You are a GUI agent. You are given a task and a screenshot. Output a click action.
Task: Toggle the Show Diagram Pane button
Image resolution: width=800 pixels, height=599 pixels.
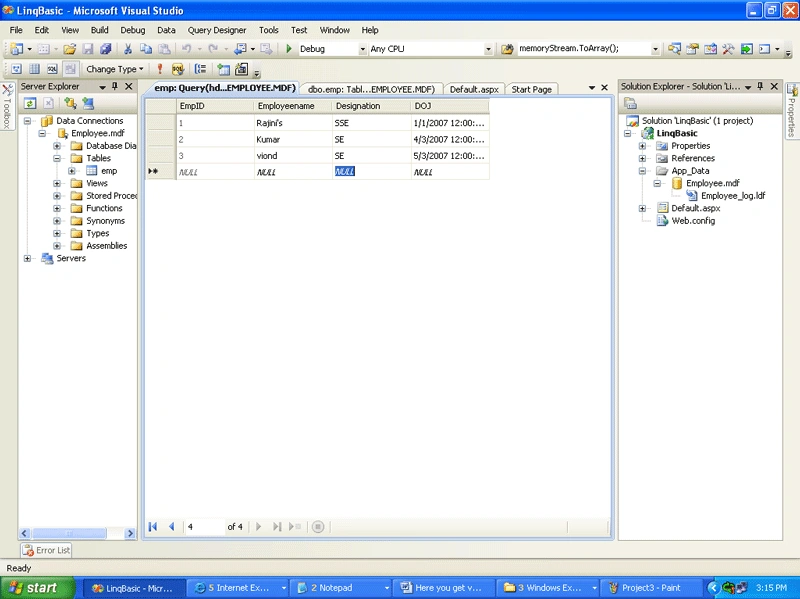point(16,69)
